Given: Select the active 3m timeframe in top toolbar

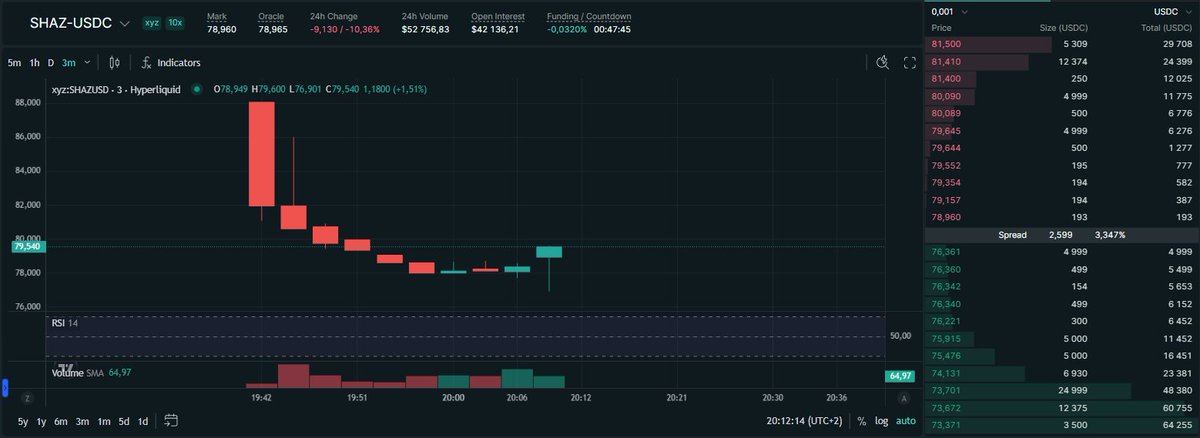Looking at the screenshot, I should (69, 63).
